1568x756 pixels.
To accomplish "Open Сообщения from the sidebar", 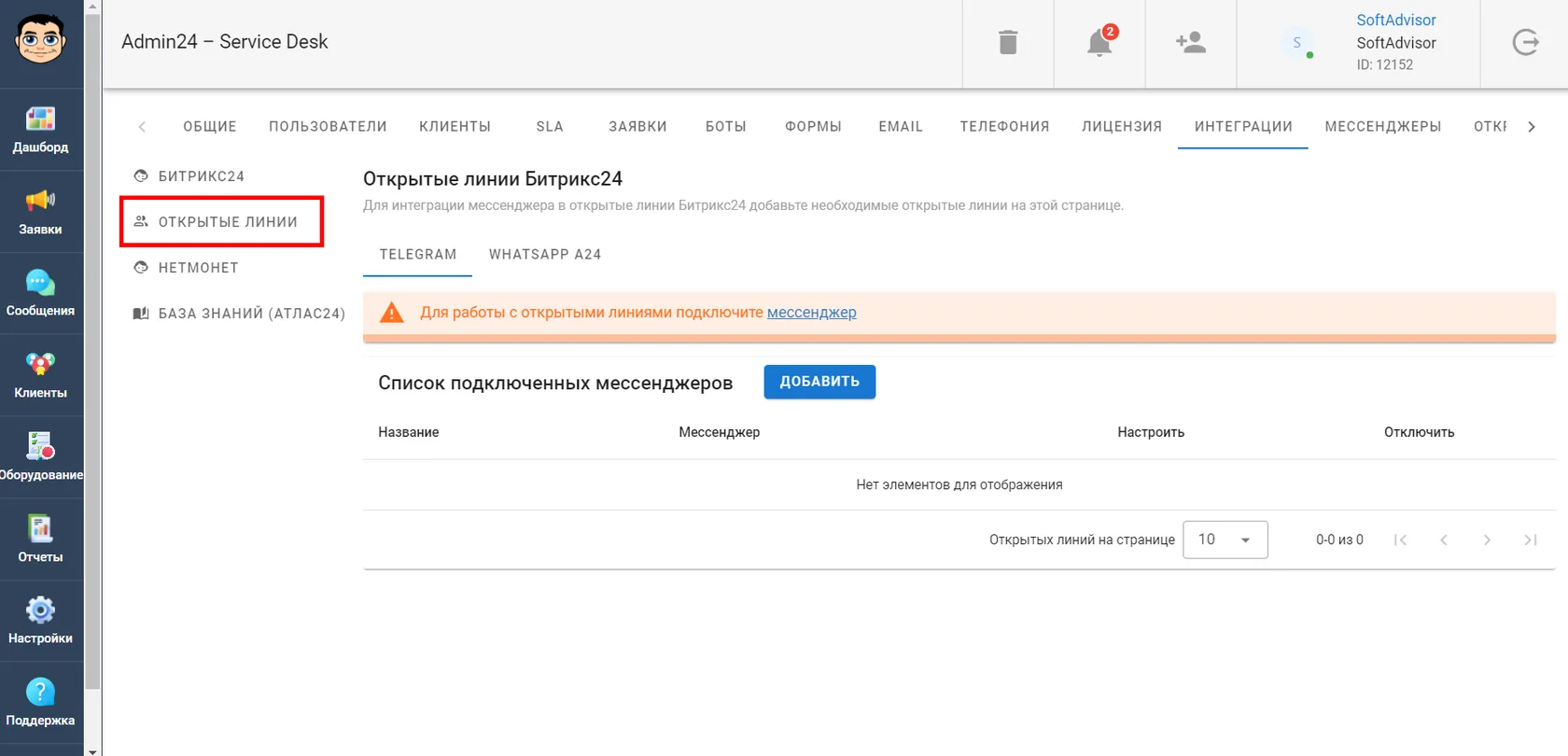I will [x=41, y=293].
